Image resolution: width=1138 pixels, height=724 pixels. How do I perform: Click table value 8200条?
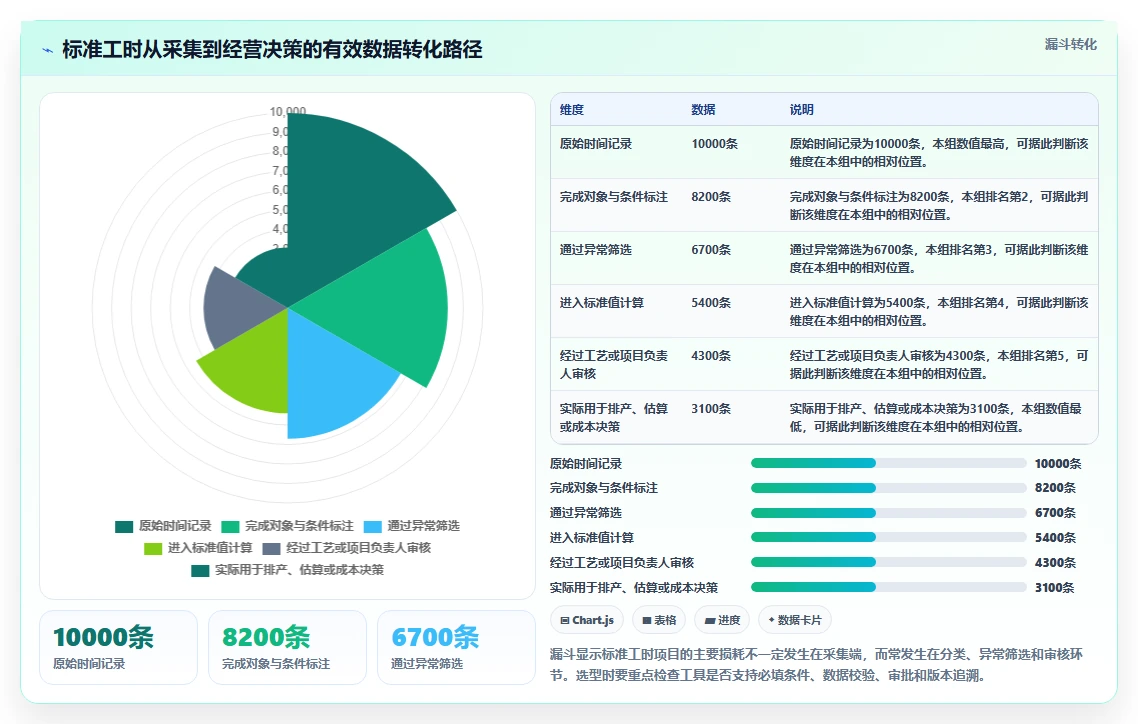(x=711, y=197)
